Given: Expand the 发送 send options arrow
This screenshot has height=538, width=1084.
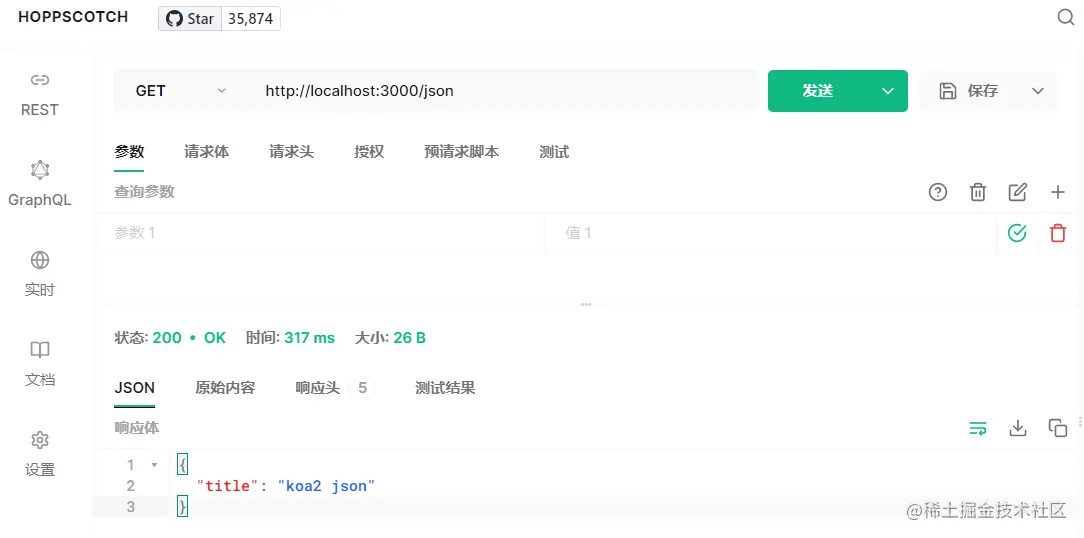Looking at the screenshot, I should [888, 91].
